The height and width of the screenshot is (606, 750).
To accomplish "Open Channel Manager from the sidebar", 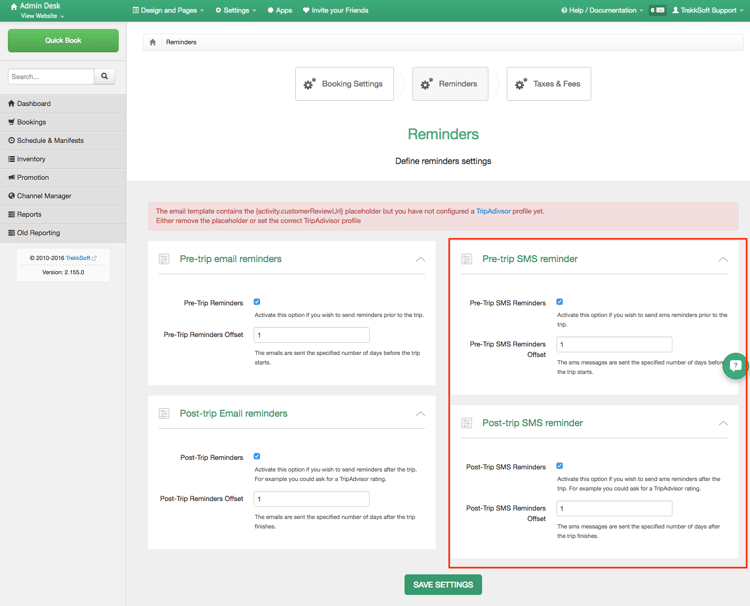I will [44, 196].
